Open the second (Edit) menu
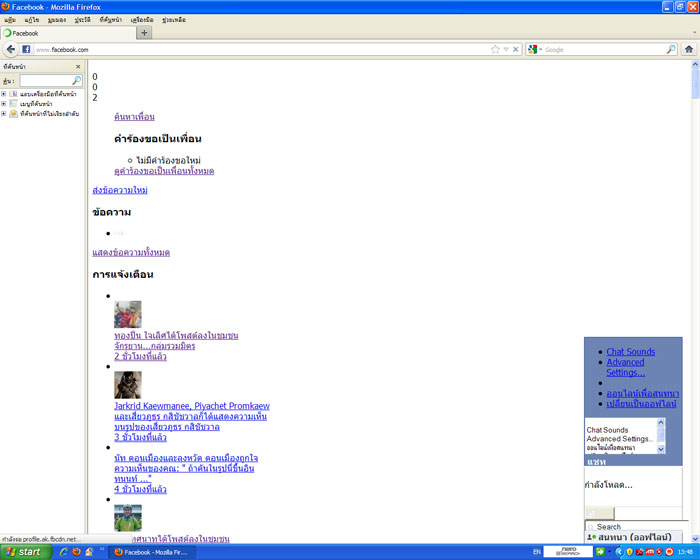The image size is (700, 560). pos(32,20)
